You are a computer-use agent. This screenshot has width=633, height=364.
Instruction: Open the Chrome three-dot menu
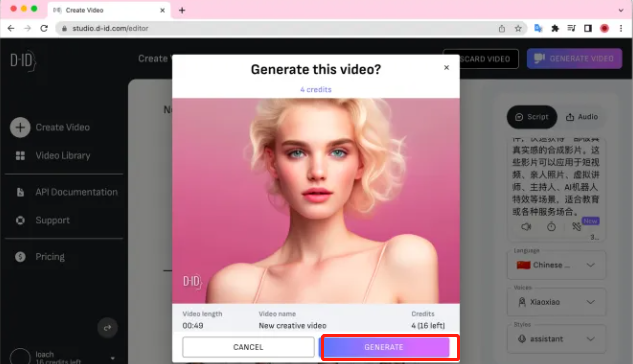[x=621, y=28]
